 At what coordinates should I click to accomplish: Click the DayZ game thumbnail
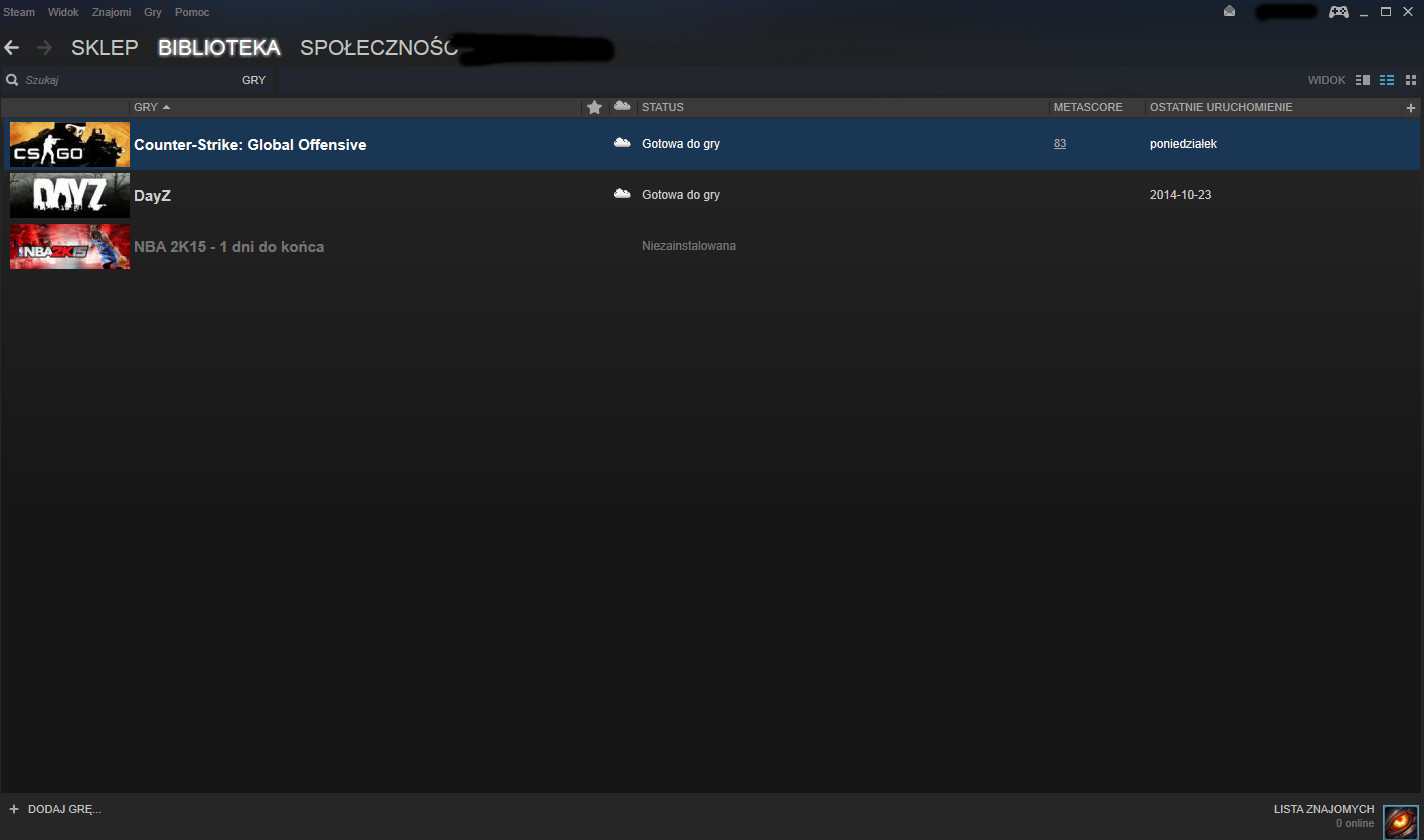click(70, 195)
